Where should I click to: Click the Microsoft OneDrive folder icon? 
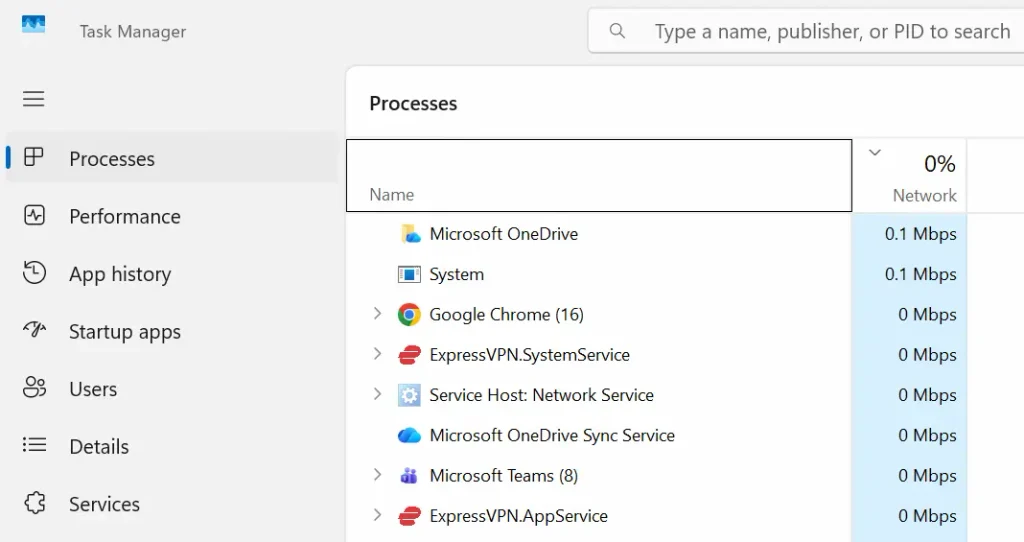(x=410, y=234)
